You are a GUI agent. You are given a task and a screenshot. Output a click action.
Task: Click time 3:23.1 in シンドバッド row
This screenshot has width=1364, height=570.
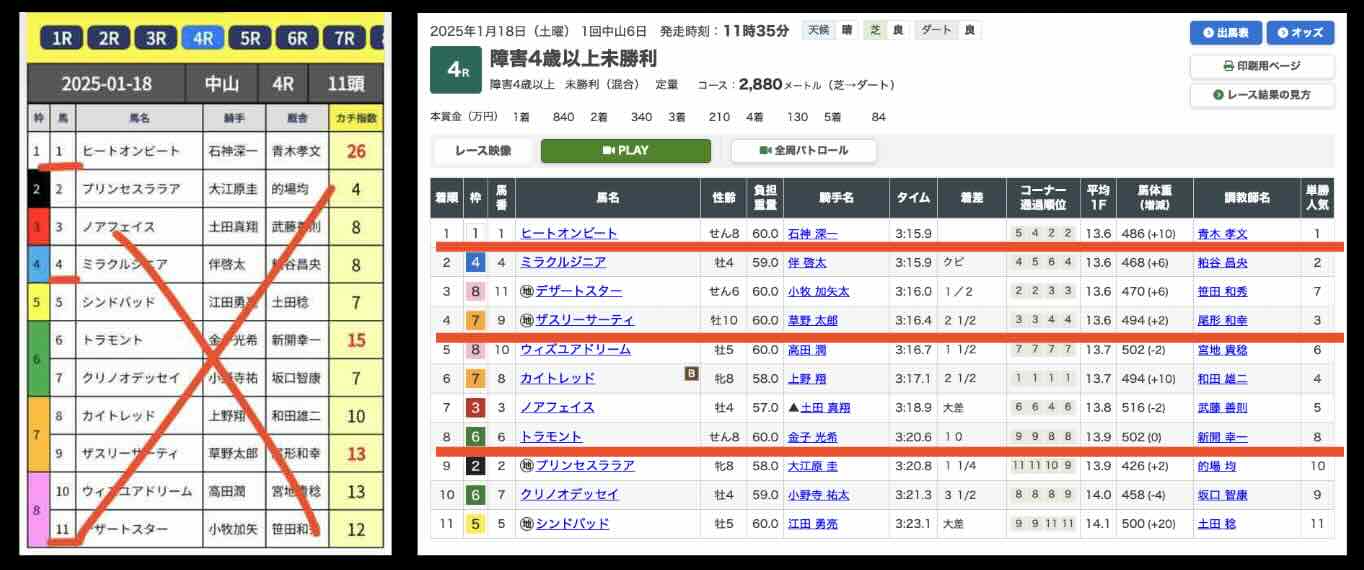912,523
